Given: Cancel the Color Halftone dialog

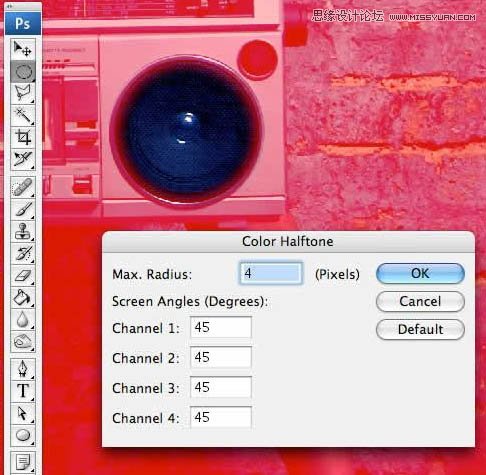Looking at the screenshot, I should tap(420, 301).
